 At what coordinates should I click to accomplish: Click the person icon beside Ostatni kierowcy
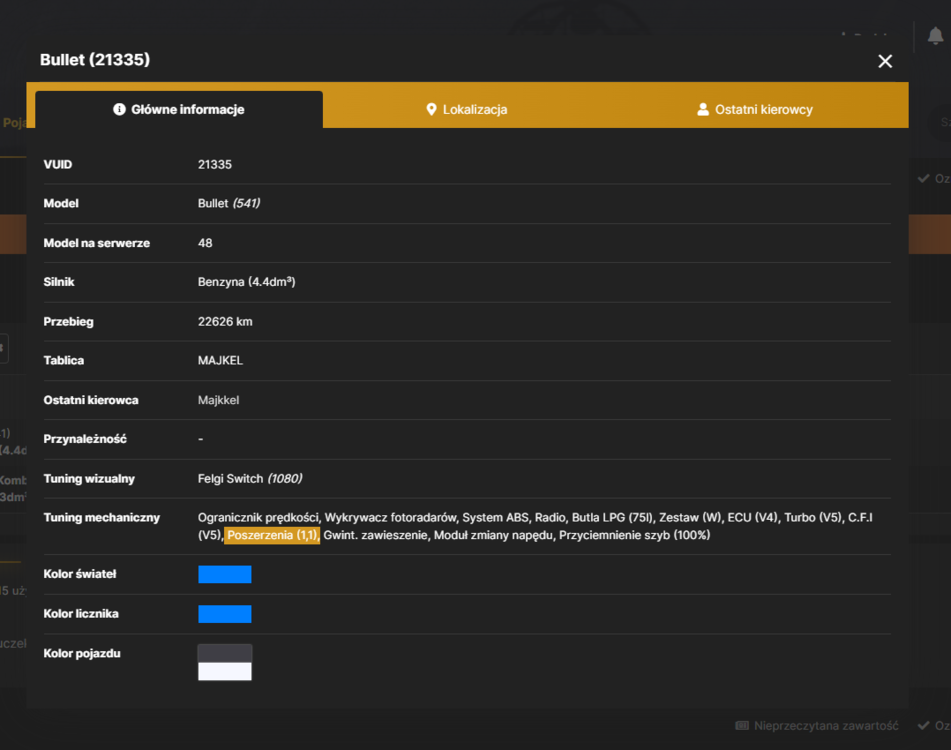[x=703, y=109]
